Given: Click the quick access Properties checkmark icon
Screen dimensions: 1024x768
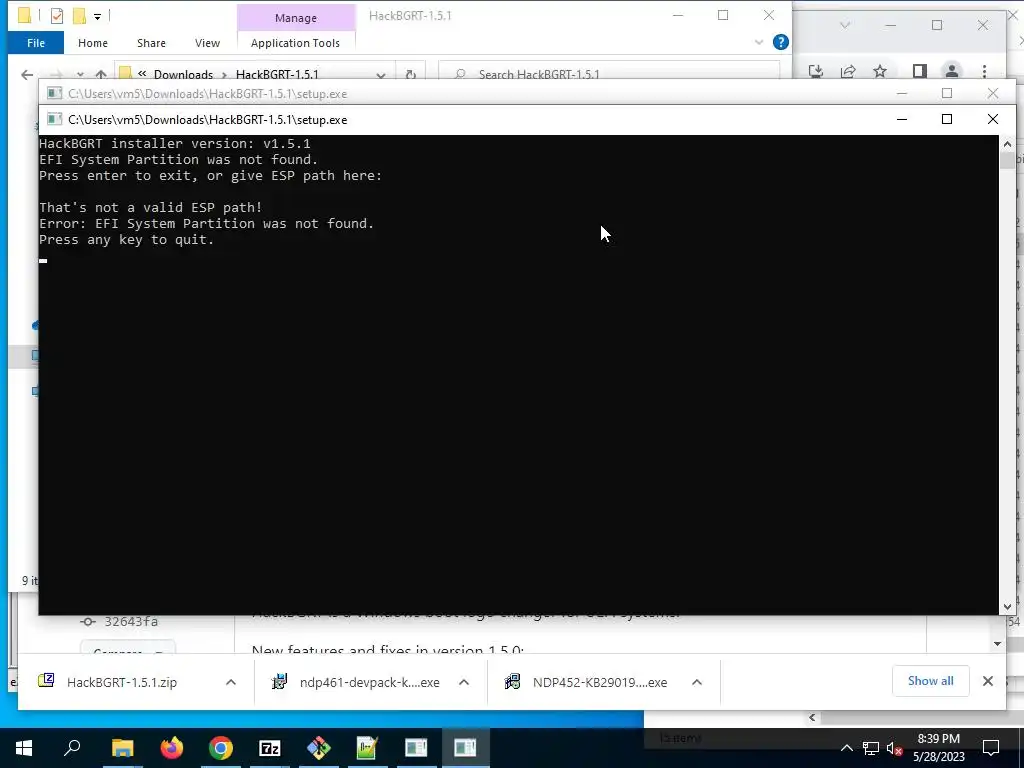Looking at the screenshot, I should (57, 15).
